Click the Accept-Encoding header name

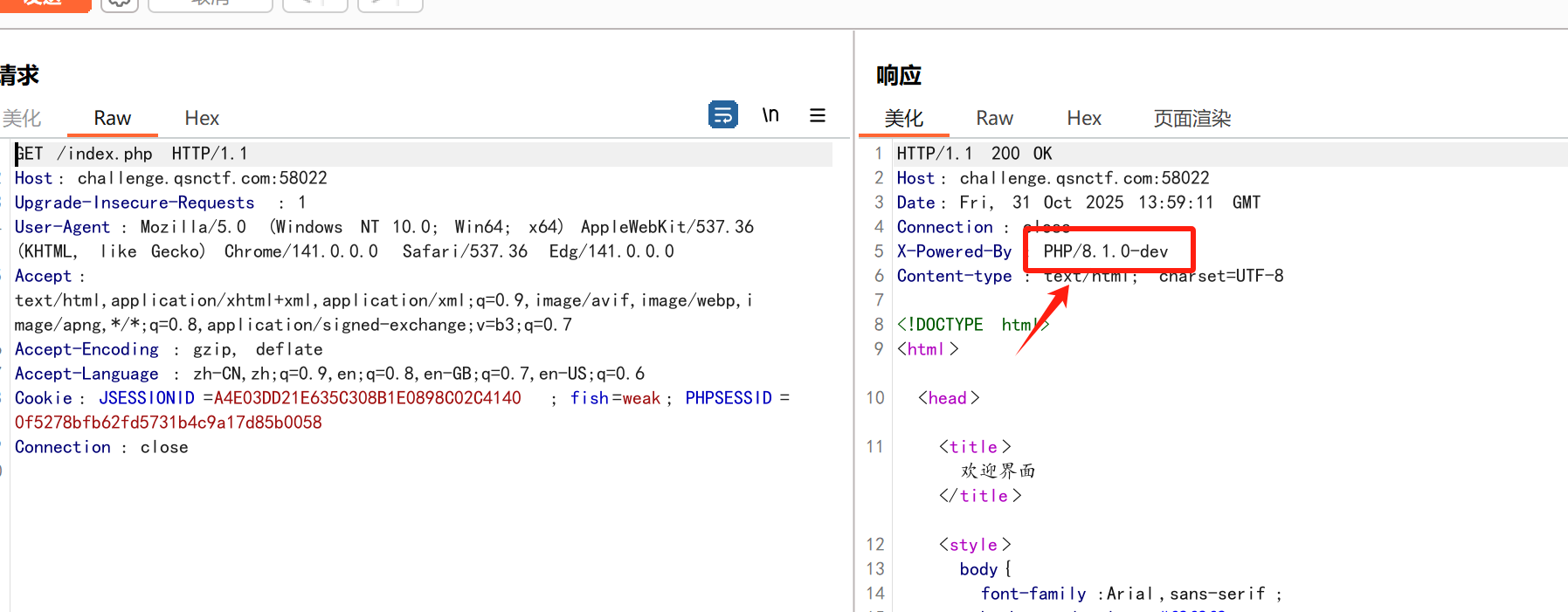pos(86,349)
